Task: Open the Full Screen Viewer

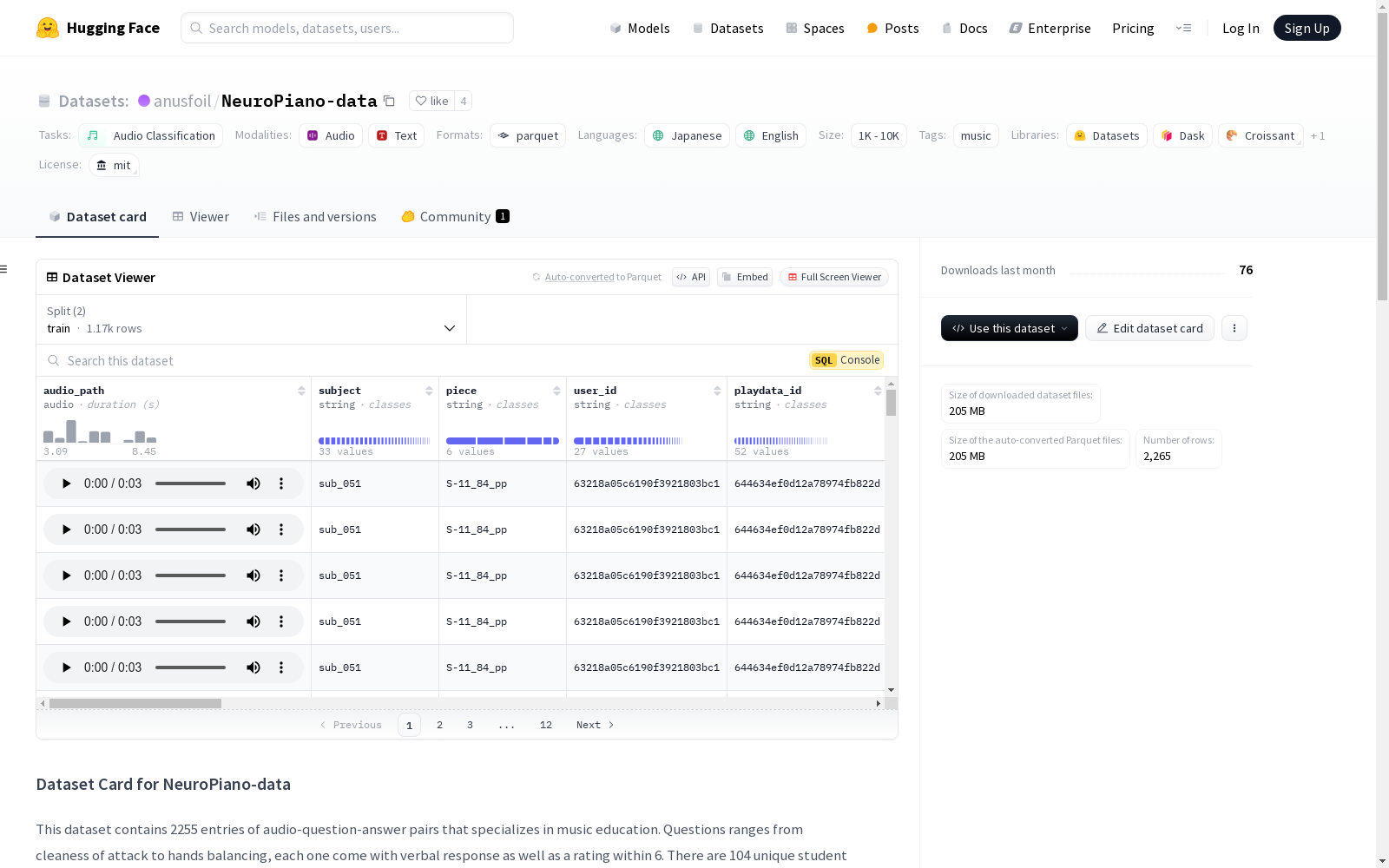Action: [x=834, y=277]
